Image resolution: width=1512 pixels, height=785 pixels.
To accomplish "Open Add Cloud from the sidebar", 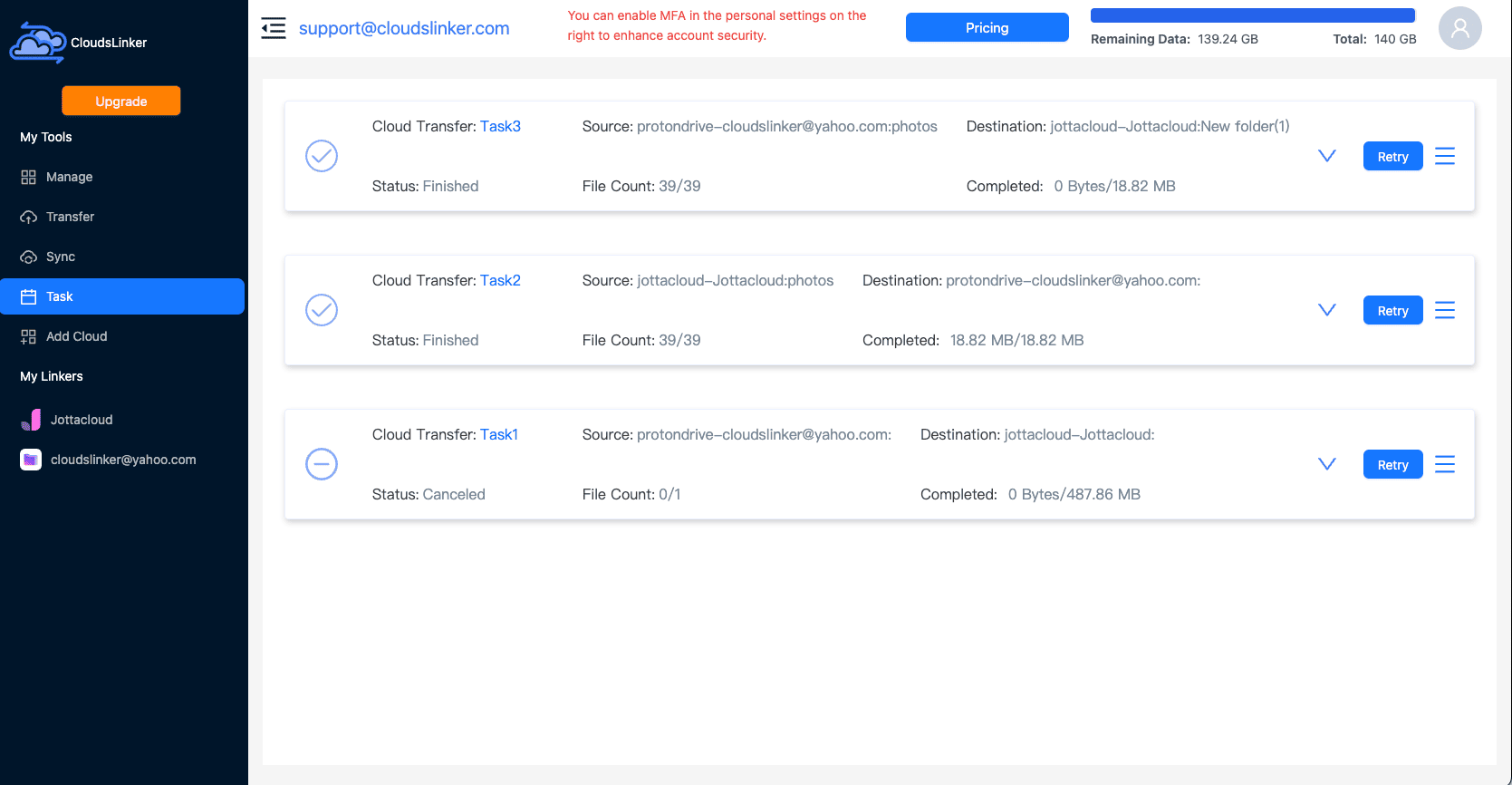I will click(x=122, y=336).
